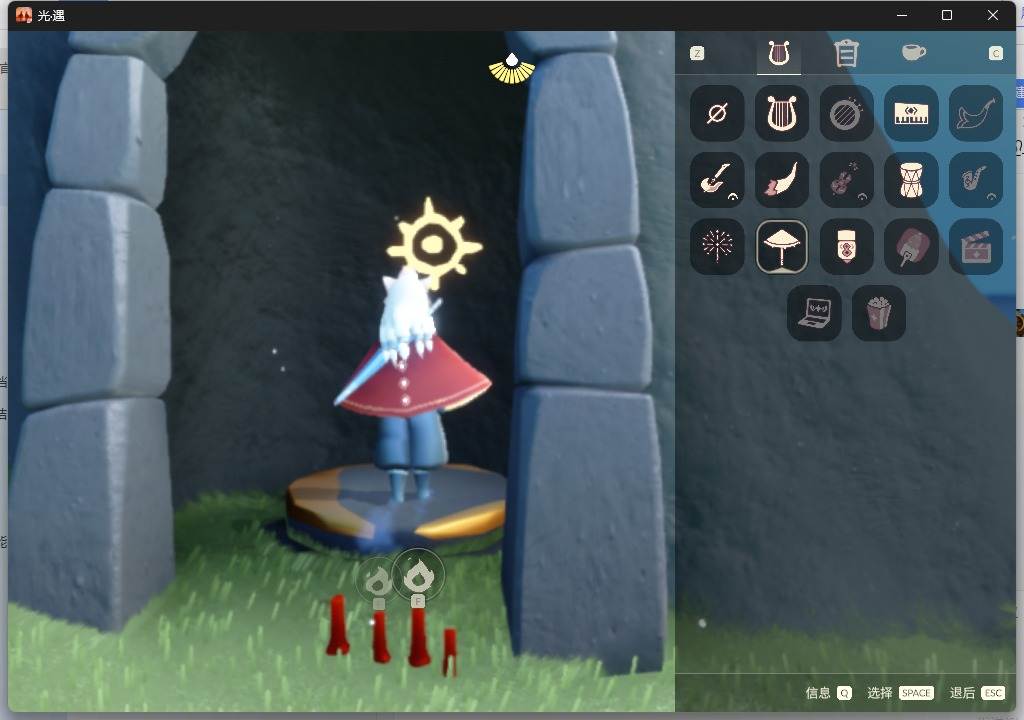The height and width of the screenshot is (720, 1024).
Task: Select the empty 'none' item slot
Action: (x=717, y=114)
